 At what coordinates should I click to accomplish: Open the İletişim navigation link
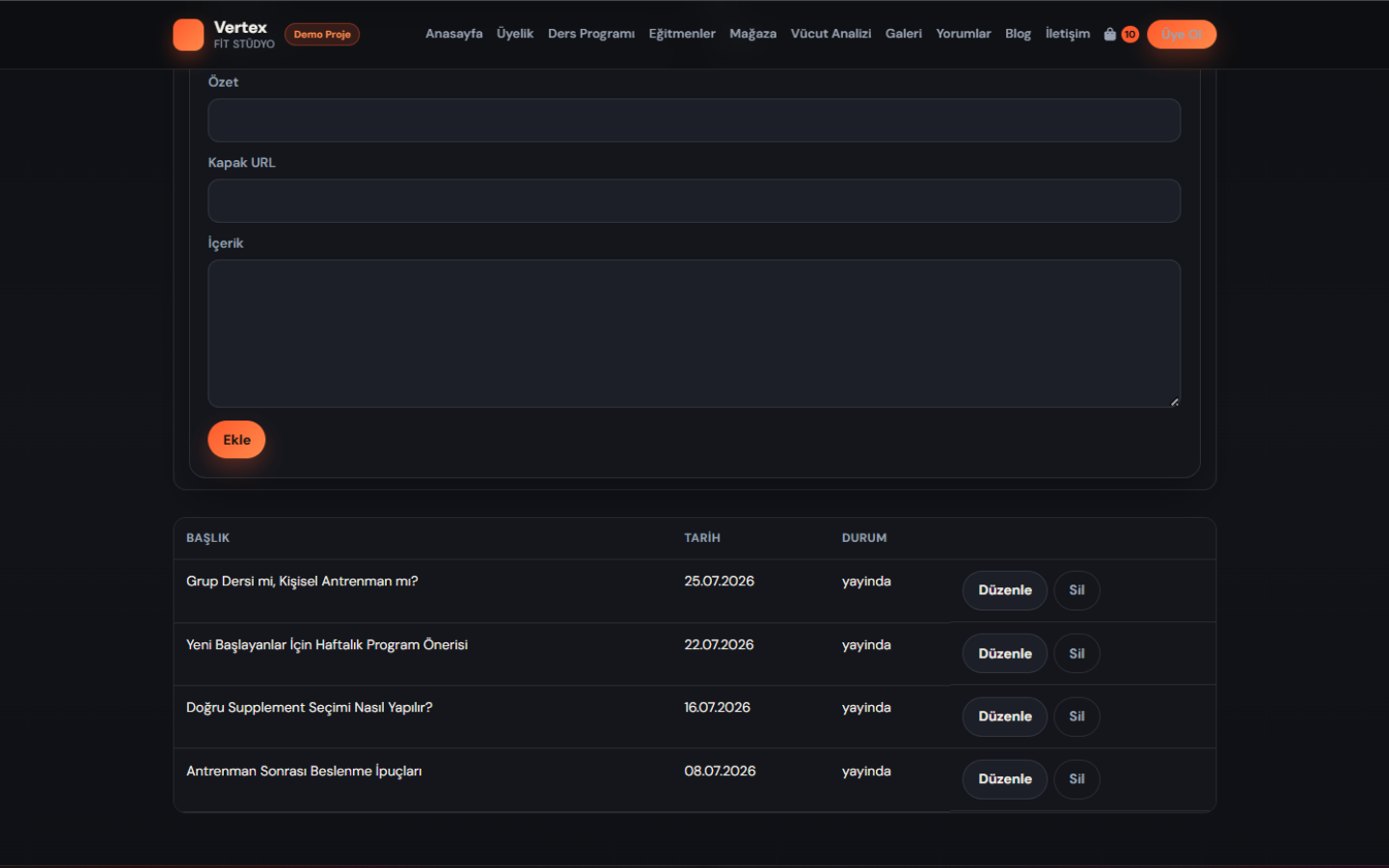tap(1067, 34)
